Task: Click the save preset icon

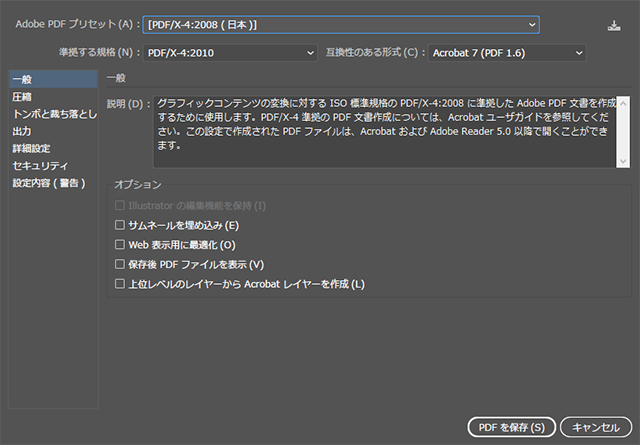Action: 614,26
